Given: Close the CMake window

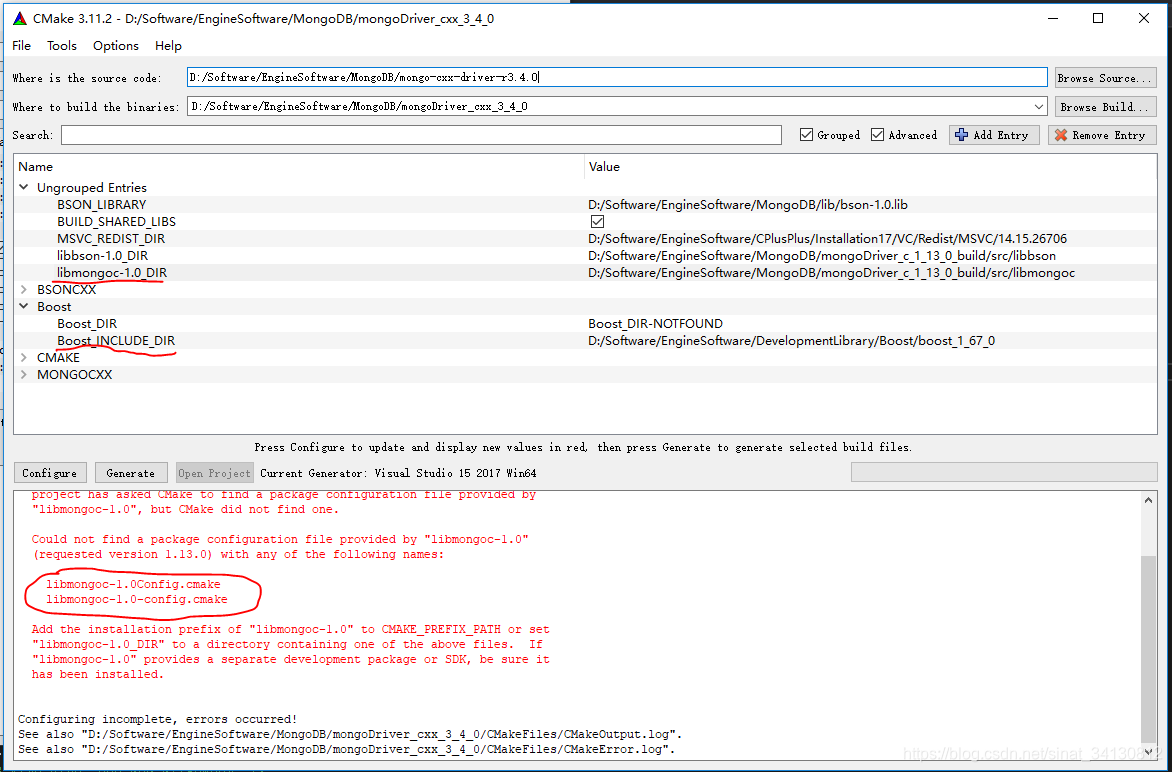Looking at the screenshot, I should coord(1144,19).
